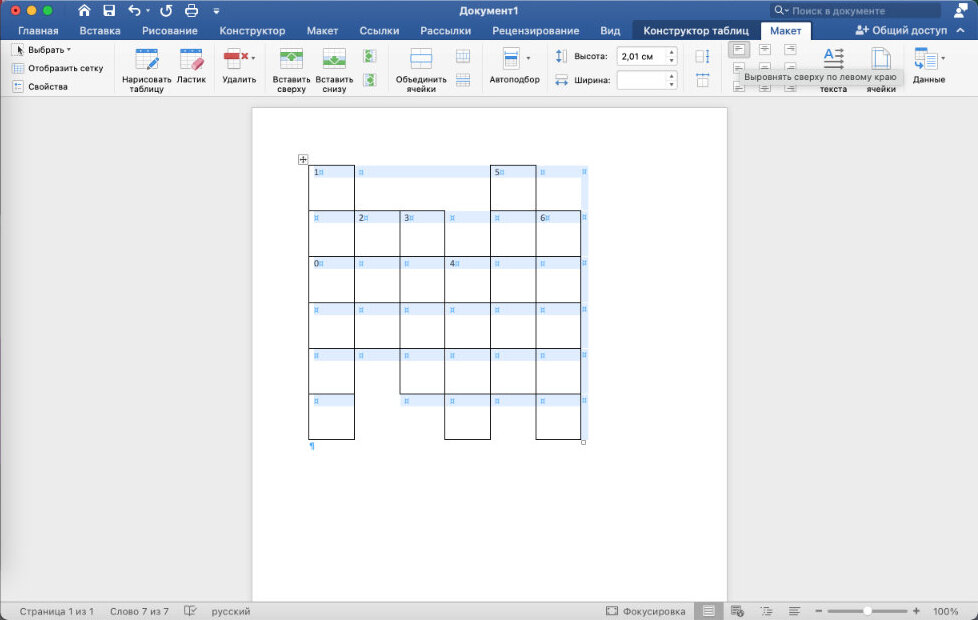Collapse the ribbon with chevron

960,30
